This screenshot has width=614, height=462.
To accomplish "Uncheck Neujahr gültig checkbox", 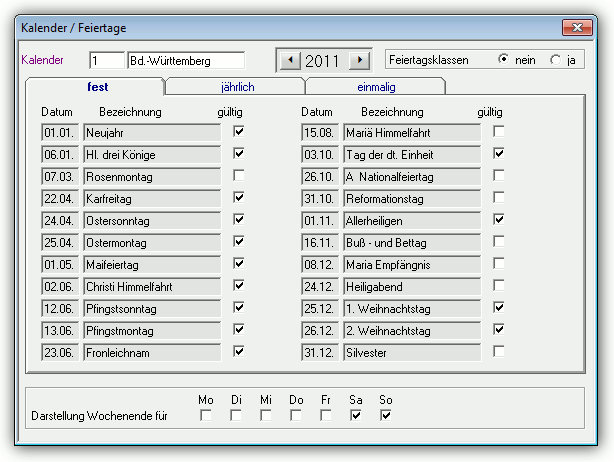I will point(238,131).
